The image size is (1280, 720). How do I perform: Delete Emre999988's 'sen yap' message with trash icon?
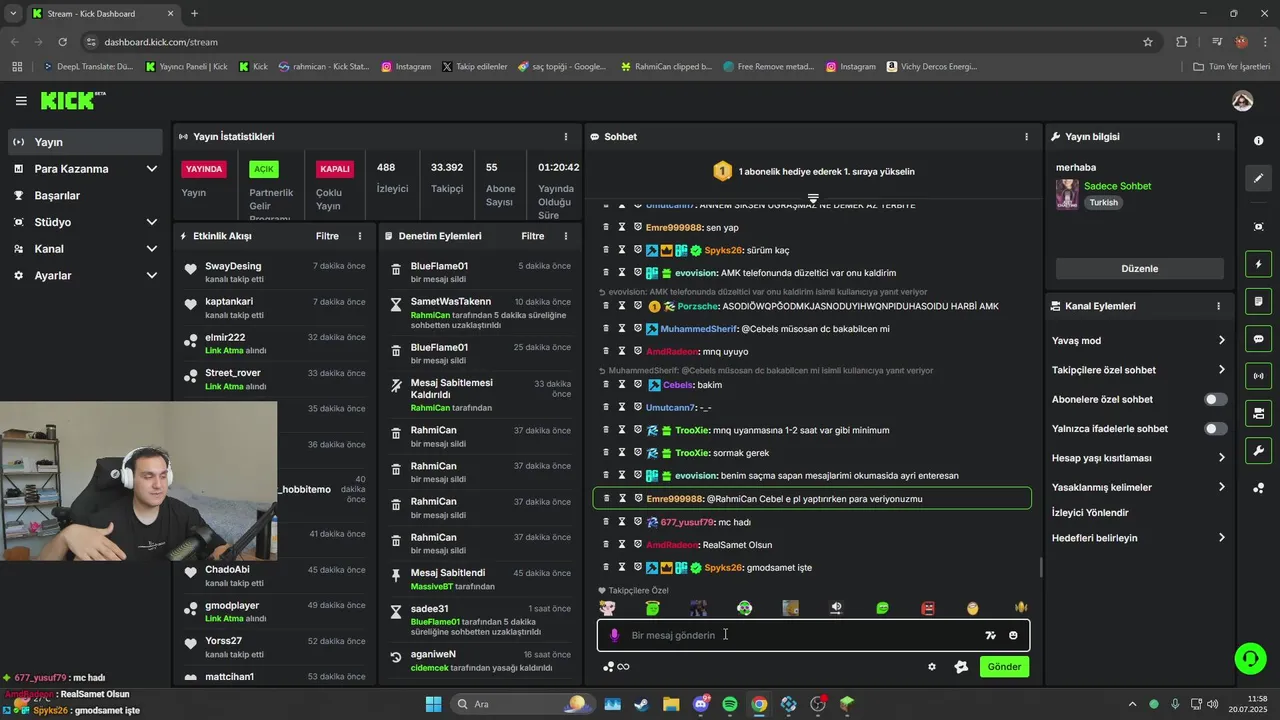click(x=605, y=227)
